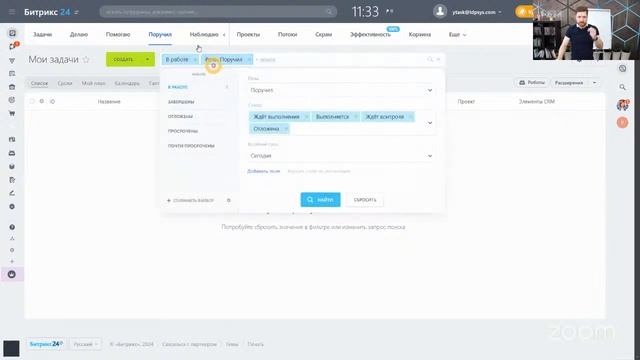Toggle the select-all checkbox in the table header

pos(32,101)
